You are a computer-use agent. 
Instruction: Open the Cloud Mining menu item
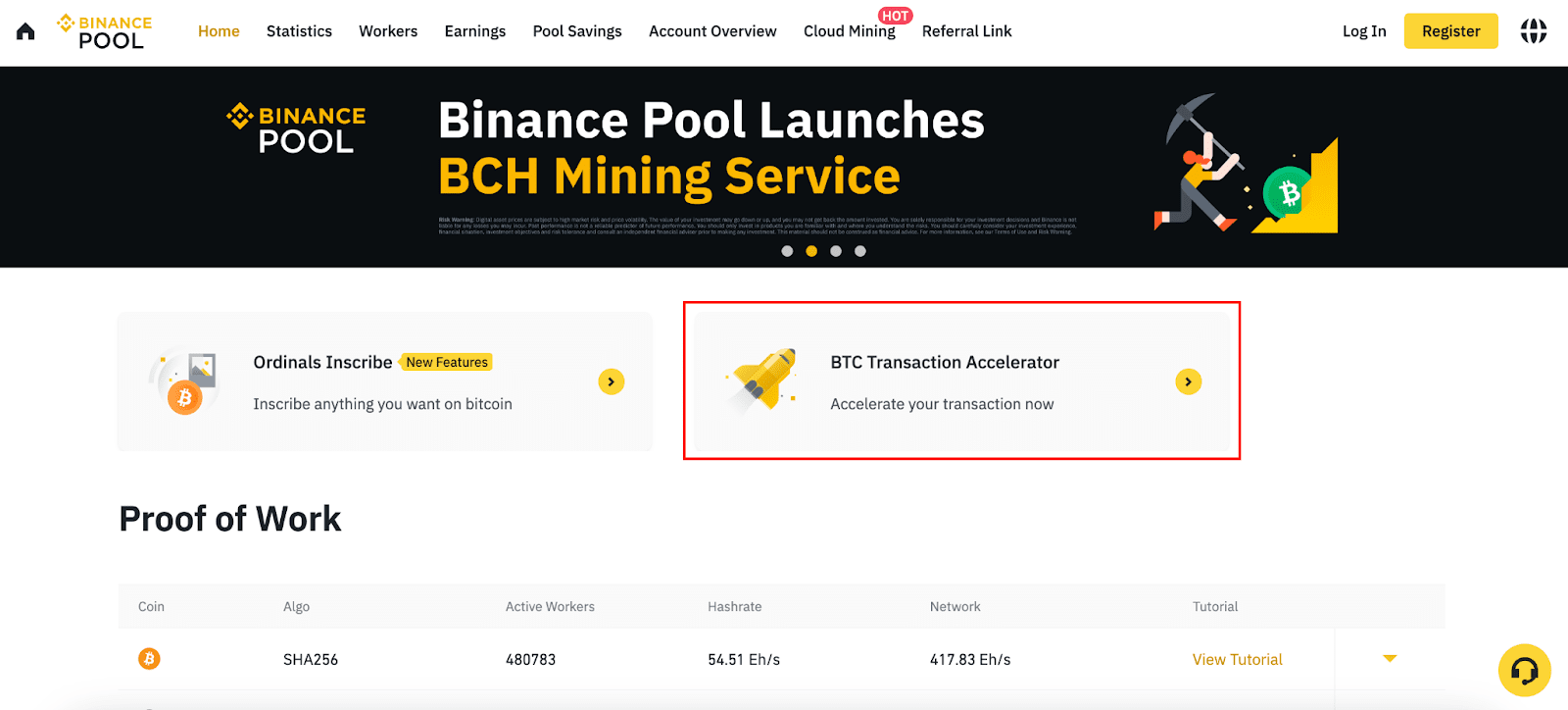(850, 31)
